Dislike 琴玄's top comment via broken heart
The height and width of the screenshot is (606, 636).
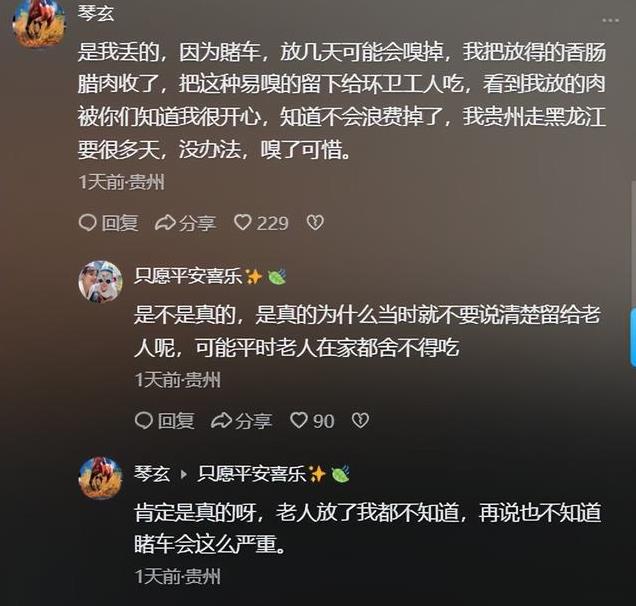click(315, 223)
